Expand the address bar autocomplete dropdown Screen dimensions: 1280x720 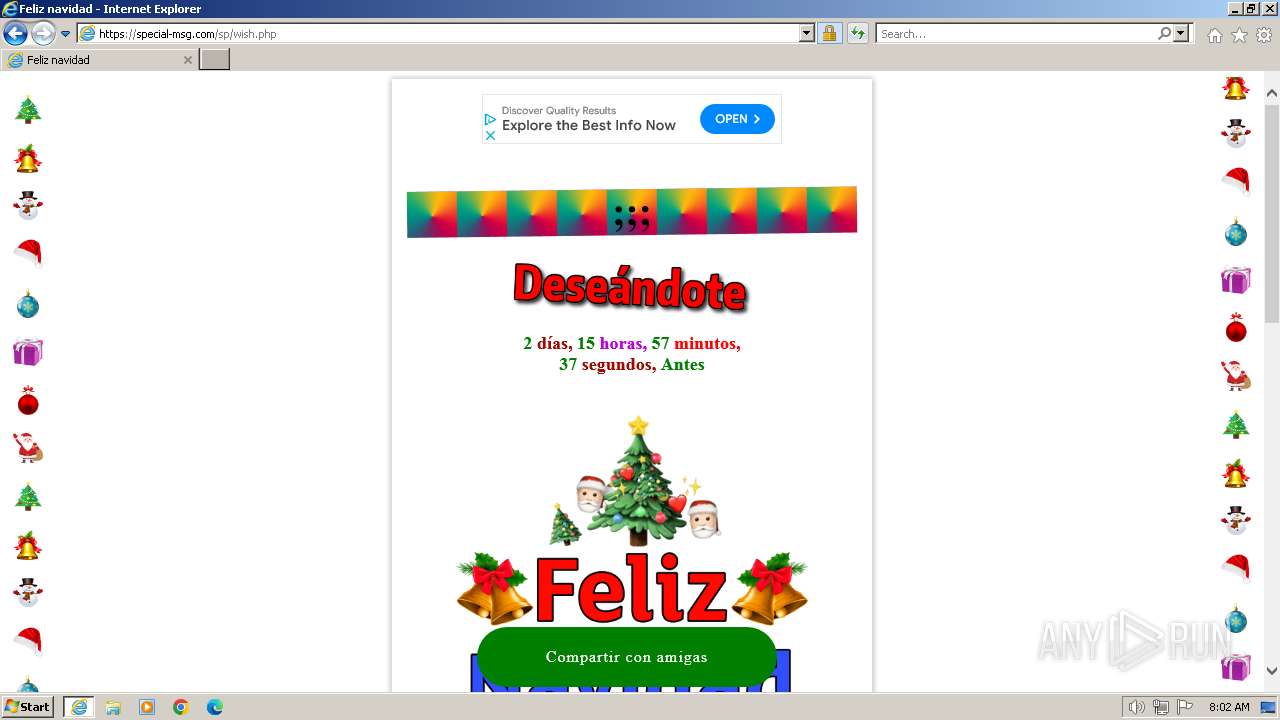click(x=807, y=33)
